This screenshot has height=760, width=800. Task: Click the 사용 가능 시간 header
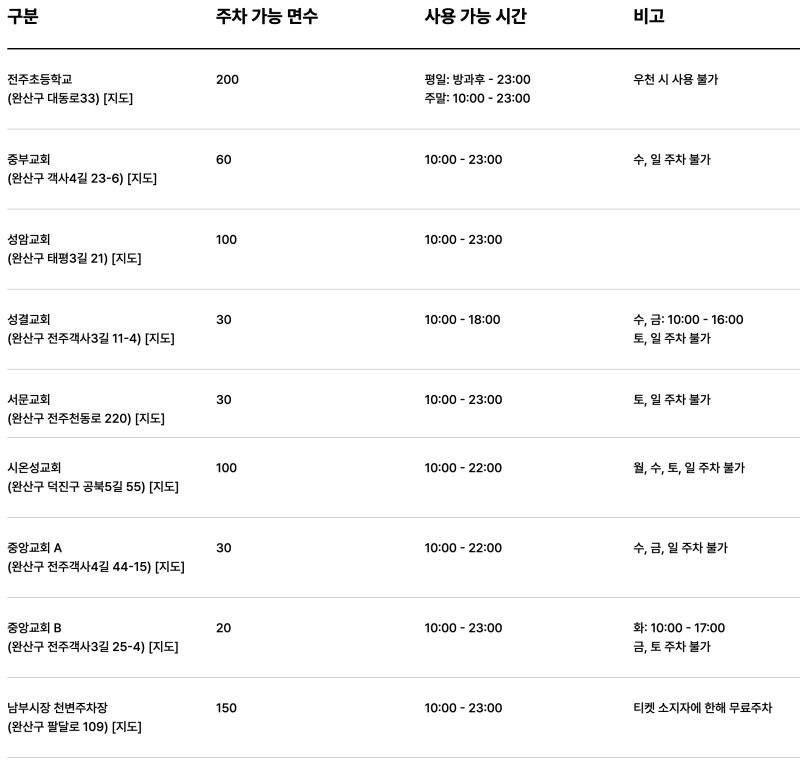point(475,16)
